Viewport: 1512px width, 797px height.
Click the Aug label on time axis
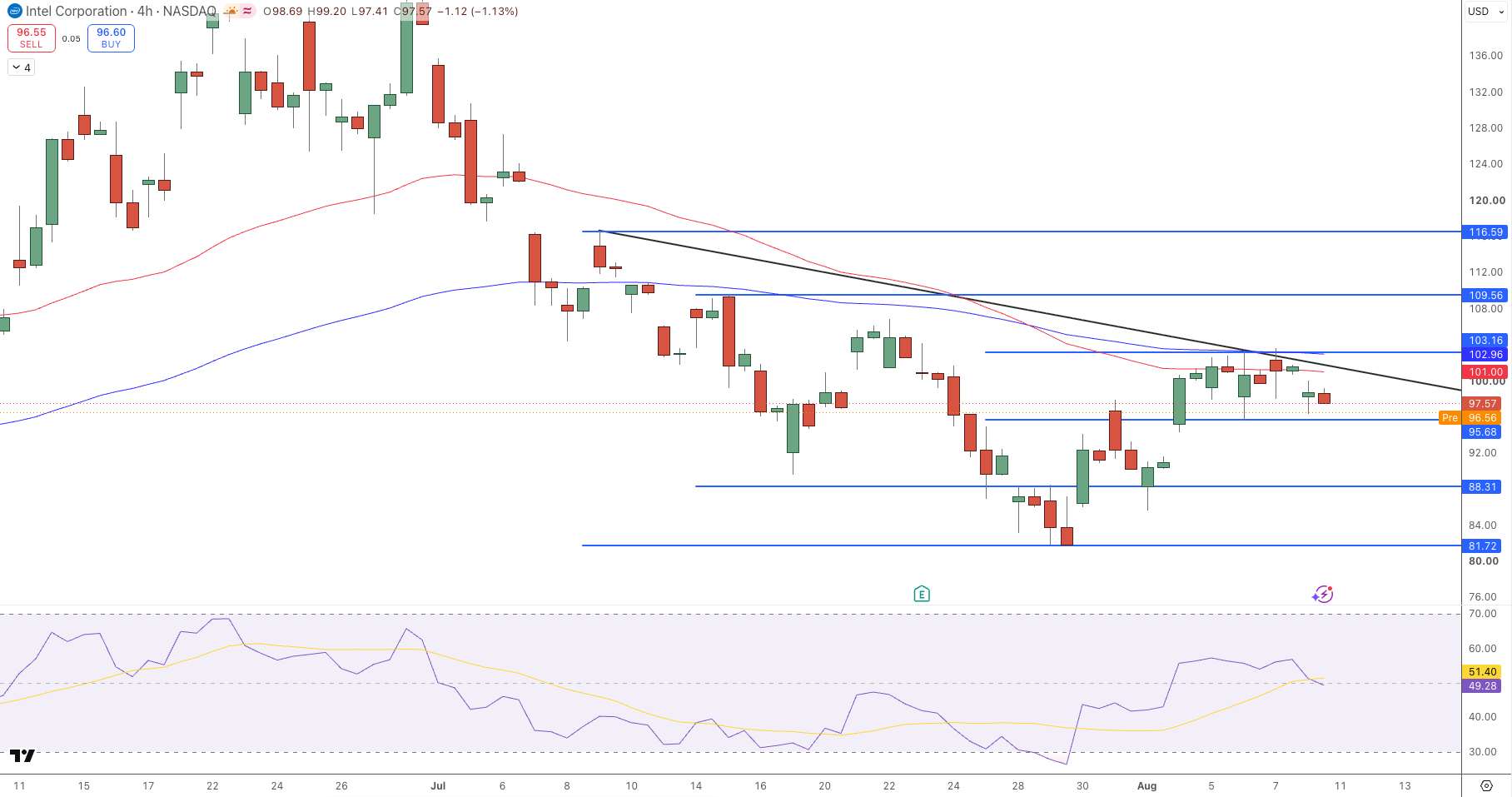(x=1147, y=785)
